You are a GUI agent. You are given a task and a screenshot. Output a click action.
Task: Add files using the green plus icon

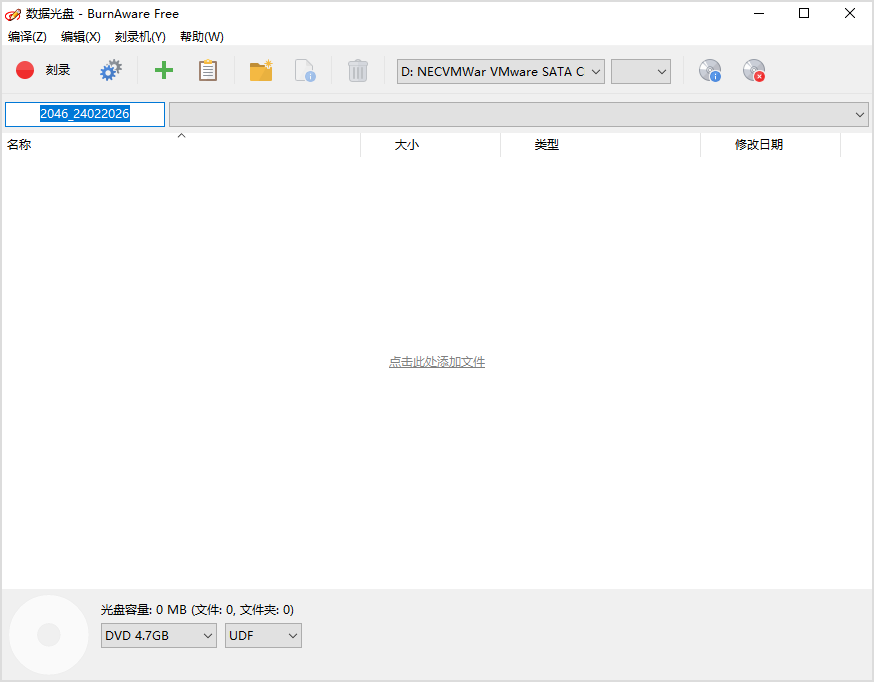pos(162,70)
